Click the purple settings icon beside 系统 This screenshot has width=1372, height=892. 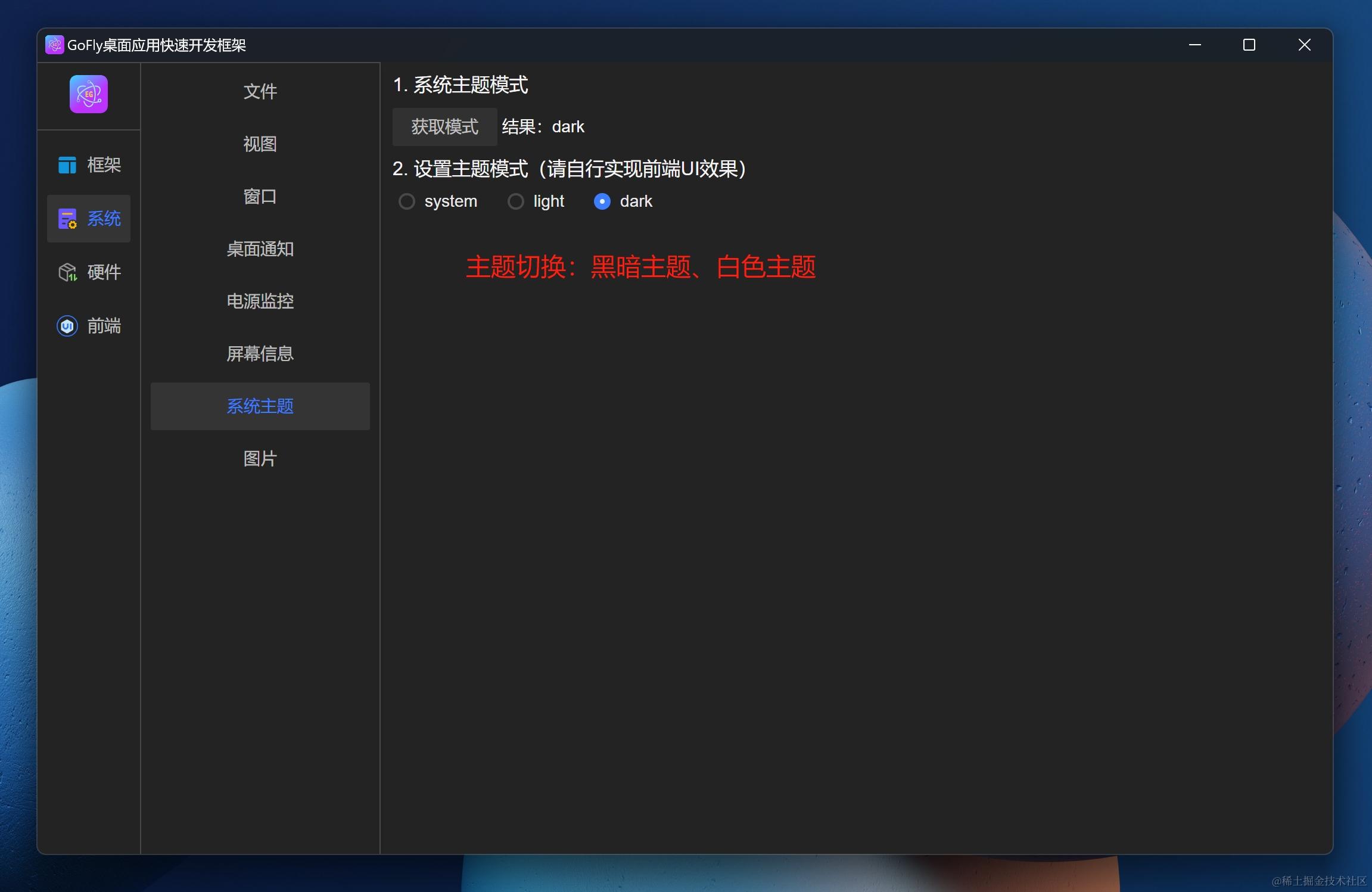click(67, 219)
